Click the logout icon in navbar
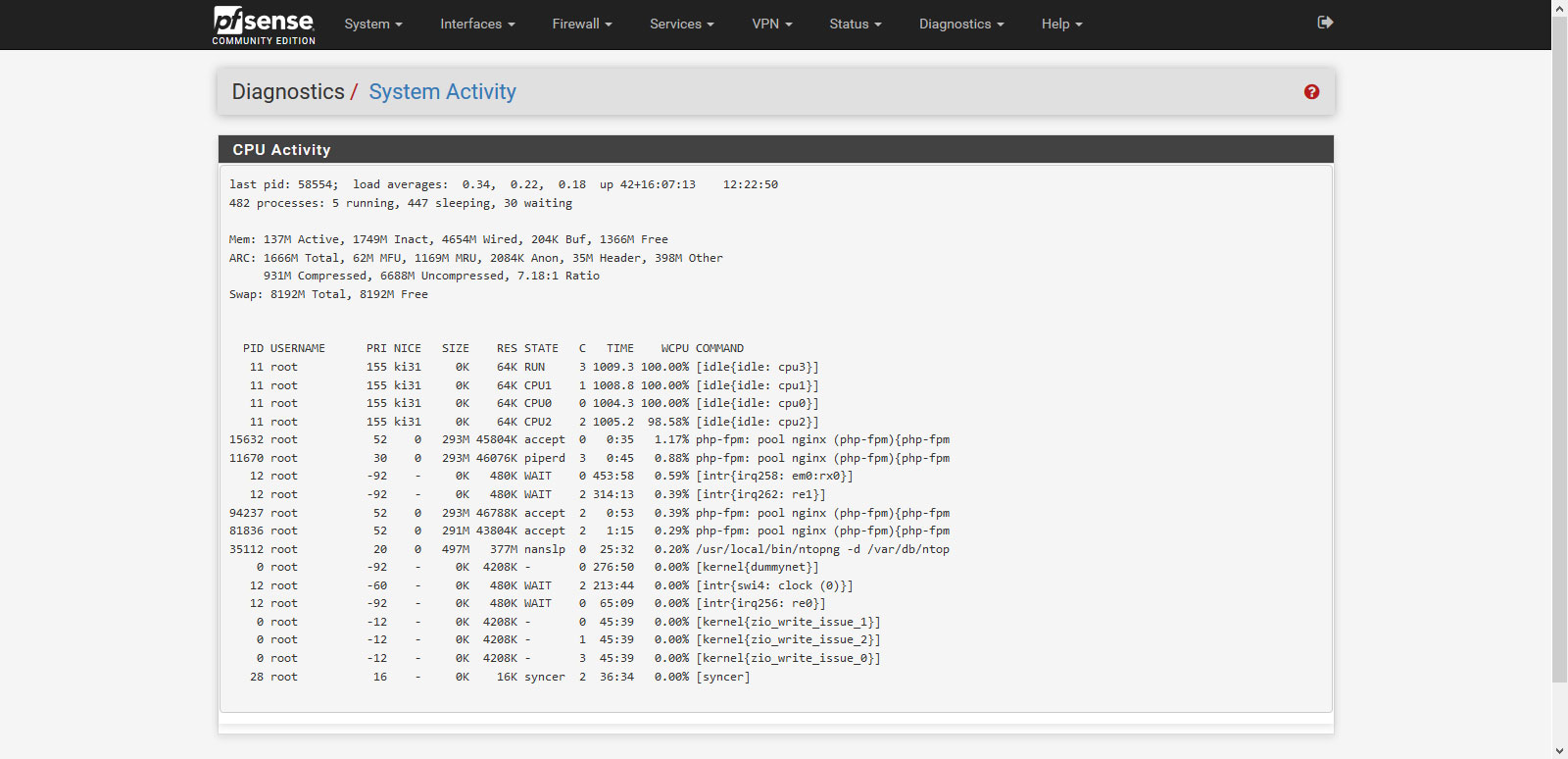The width and height of the screenshot is (1568, 759). point(1325,23)
